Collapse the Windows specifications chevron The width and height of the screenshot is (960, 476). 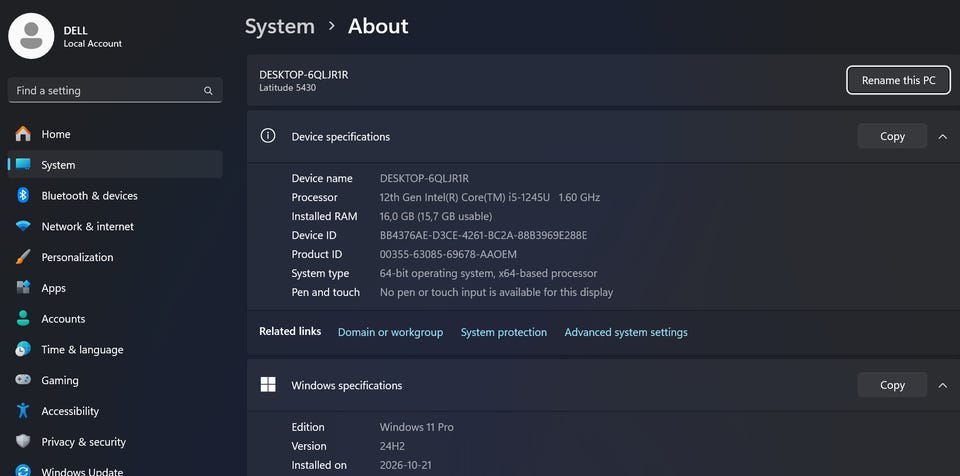(943, 385)
